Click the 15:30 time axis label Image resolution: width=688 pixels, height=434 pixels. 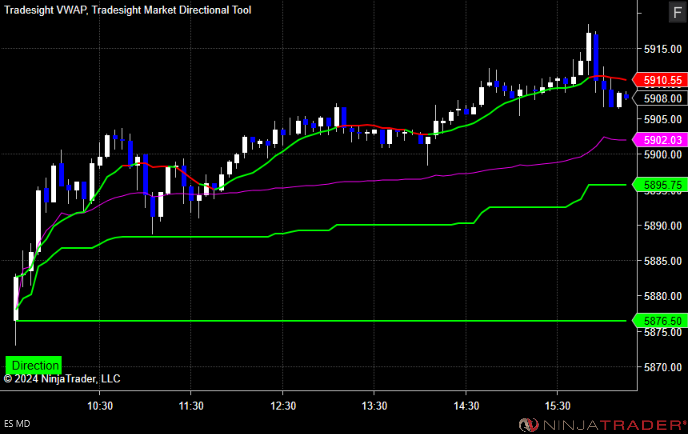coord(557,405)
